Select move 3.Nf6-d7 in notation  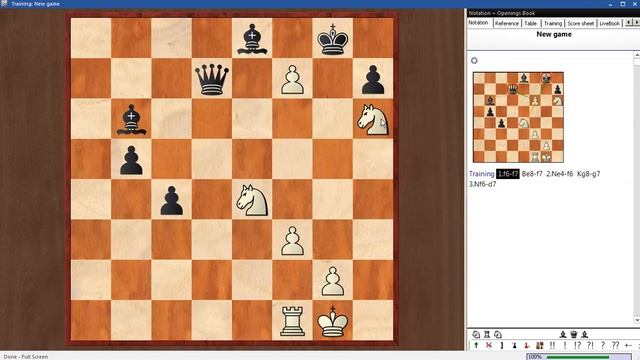coord(482,184)
